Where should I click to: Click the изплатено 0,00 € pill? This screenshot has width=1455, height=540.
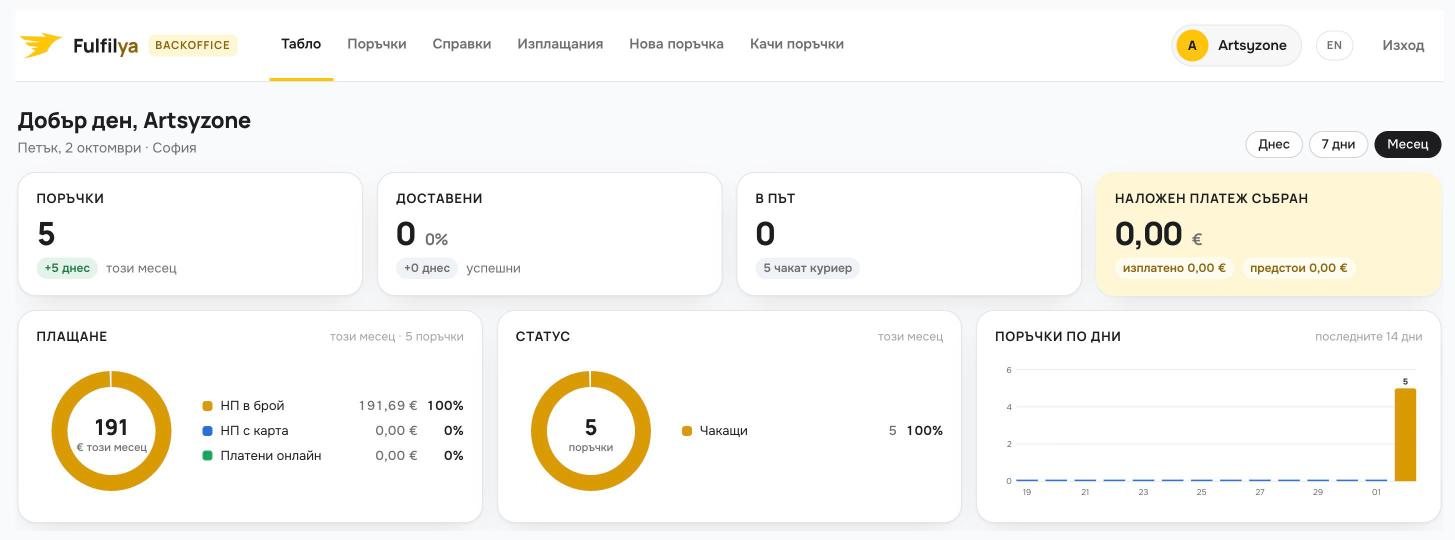click(x=1174, y=268)
